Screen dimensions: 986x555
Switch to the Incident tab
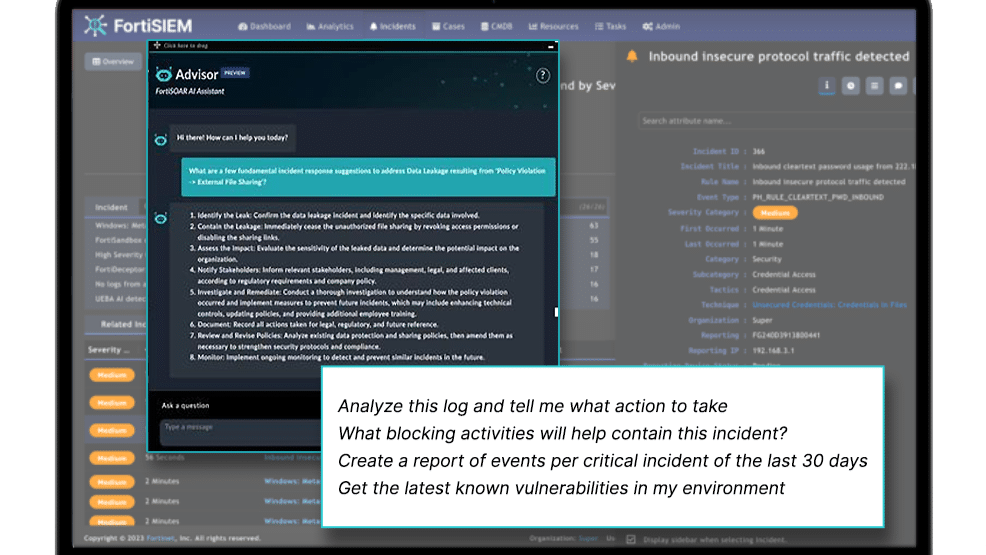point(111,207)
